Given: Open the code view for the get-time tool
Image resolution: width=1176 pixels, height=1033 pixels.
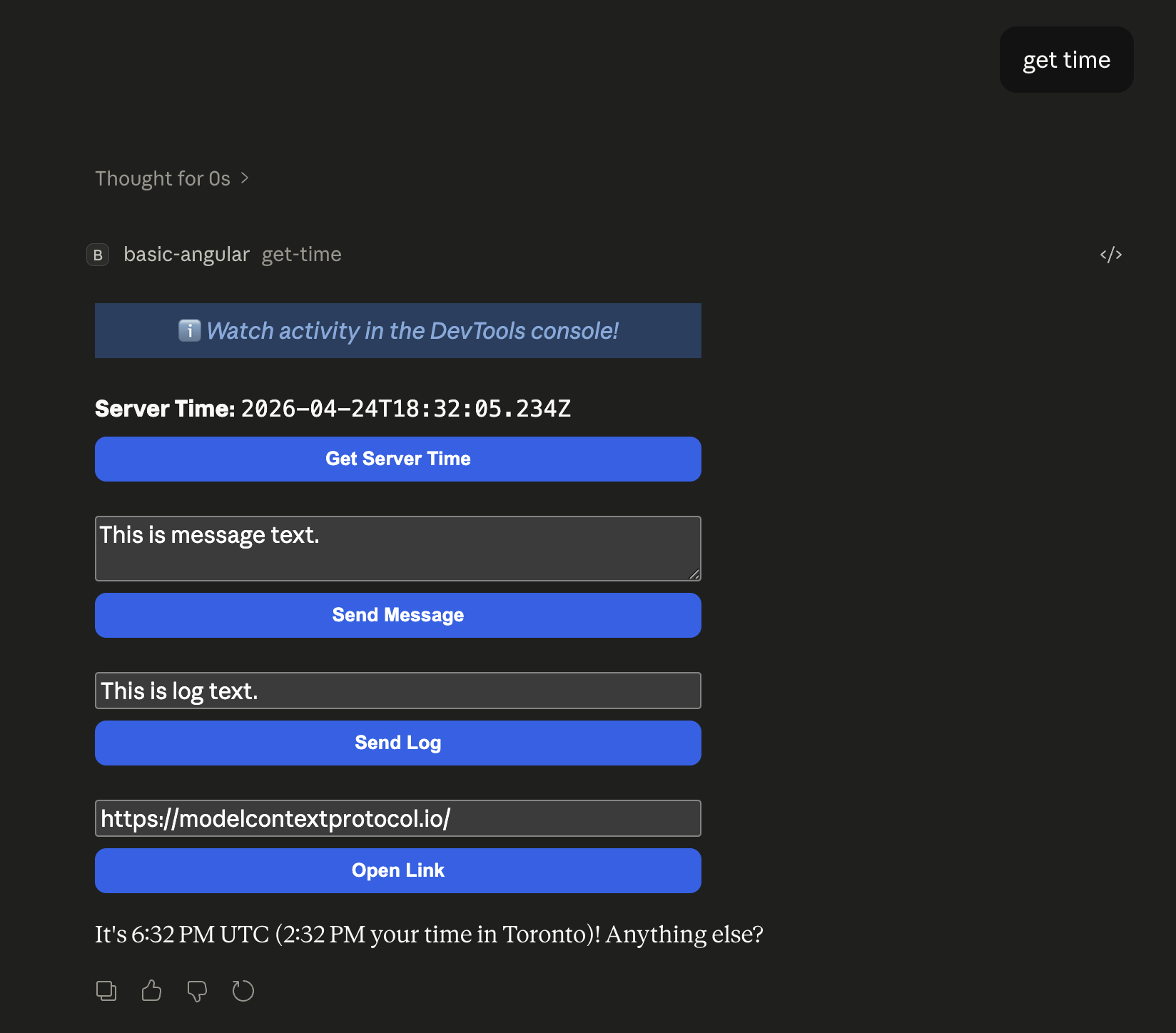Looking at the screenshot, I should (1111, 255).
